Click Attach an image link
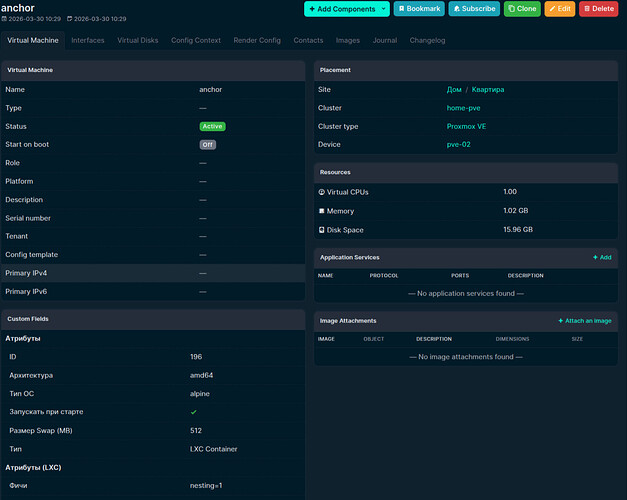This screenshot has height=500, width=627. click(585, 321)
